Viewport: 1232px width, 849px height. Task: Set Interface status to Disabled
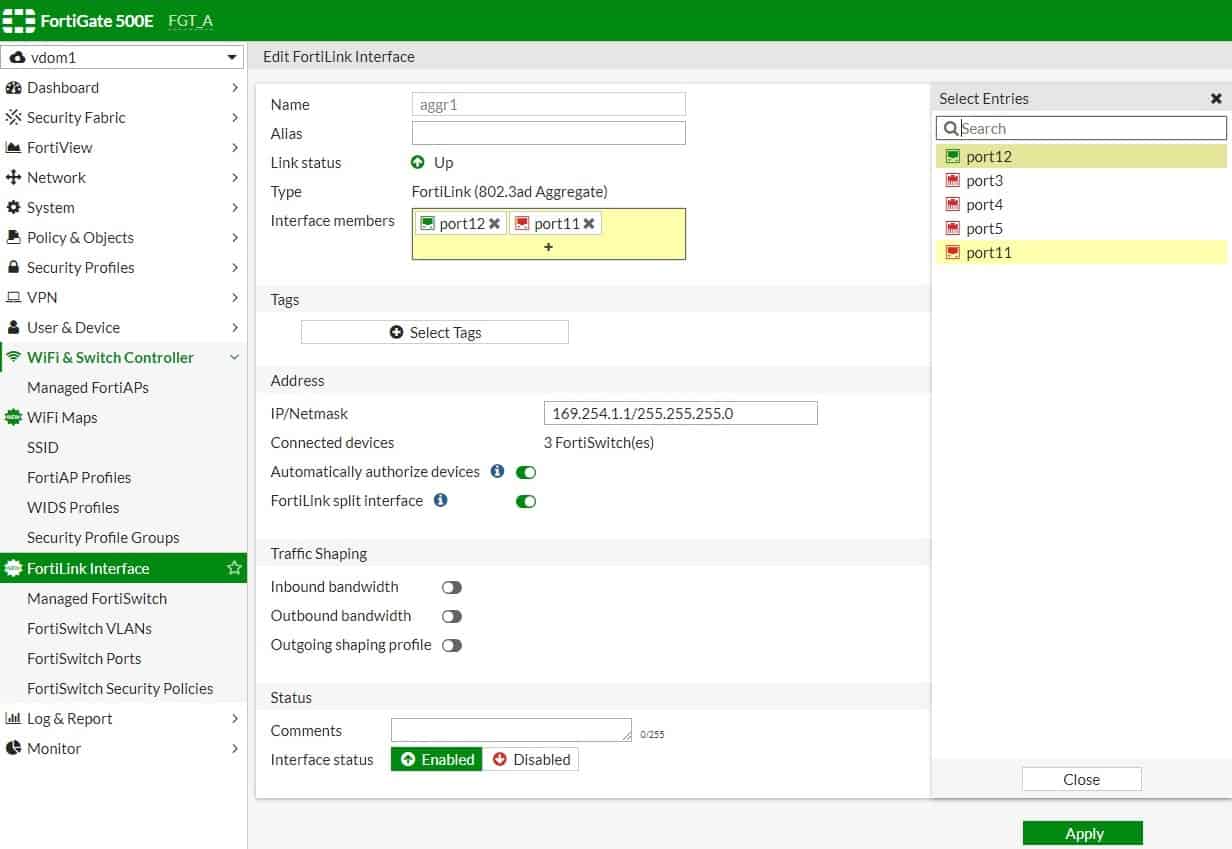531,760
